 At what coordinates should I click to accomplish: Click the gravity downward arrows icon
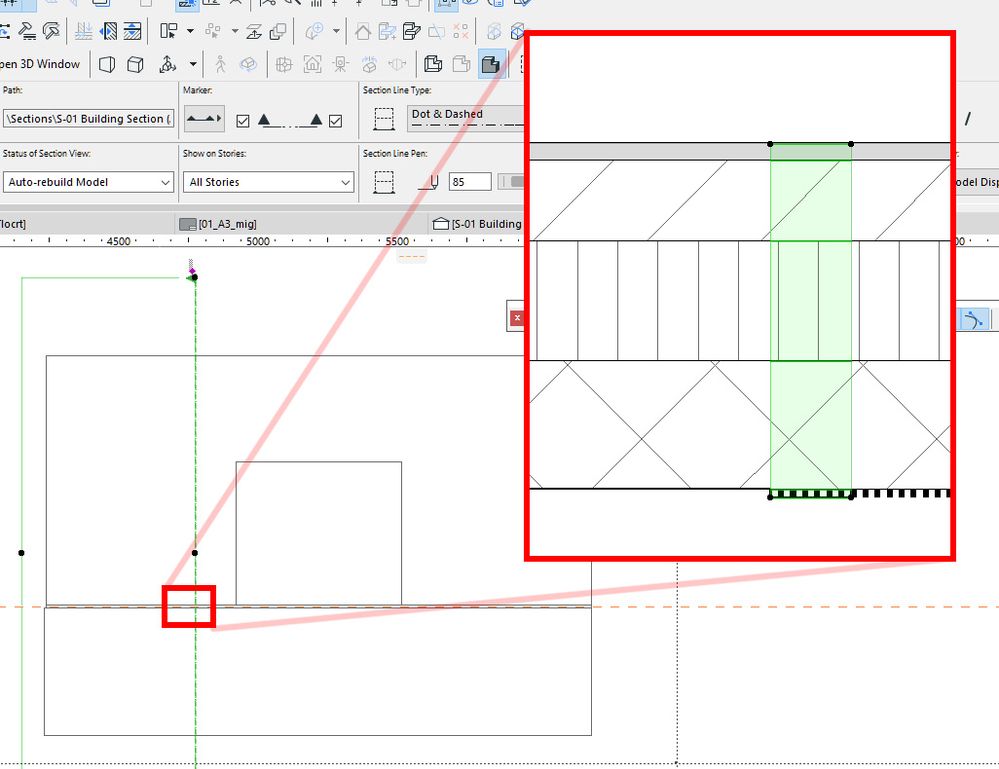click(x=83, y=31)
